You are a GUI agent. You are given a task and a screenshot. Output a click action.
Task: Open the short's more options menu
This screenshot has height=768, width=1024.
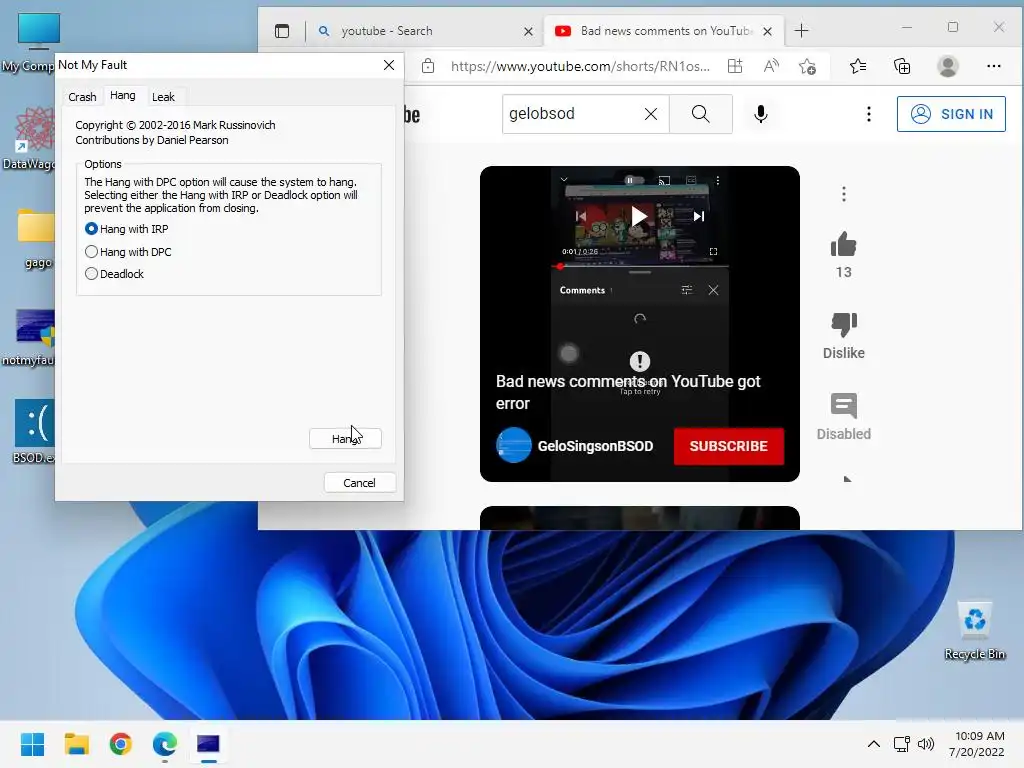click(x=844, y=194)
